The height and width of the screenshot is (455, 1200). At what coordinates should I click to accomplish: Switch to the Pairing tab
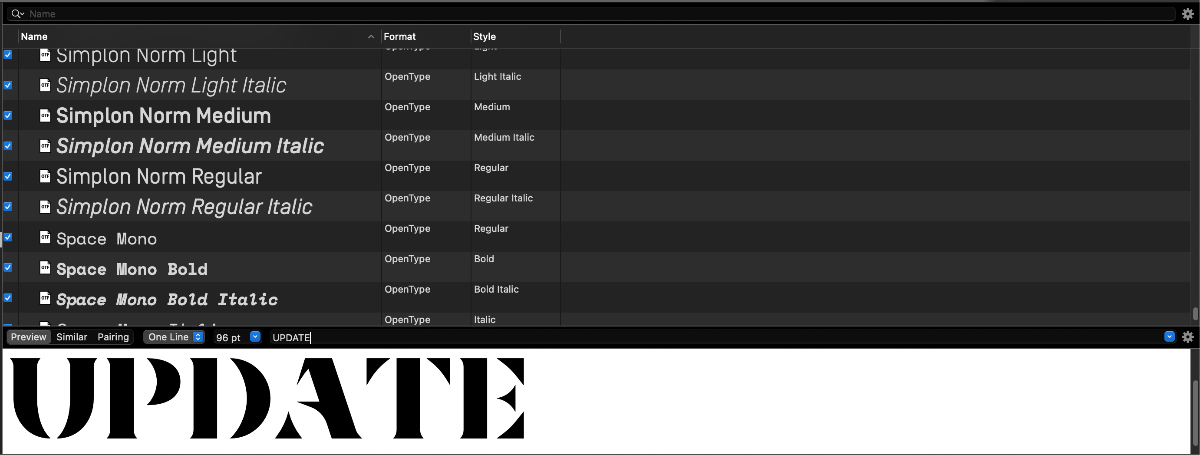113,337
